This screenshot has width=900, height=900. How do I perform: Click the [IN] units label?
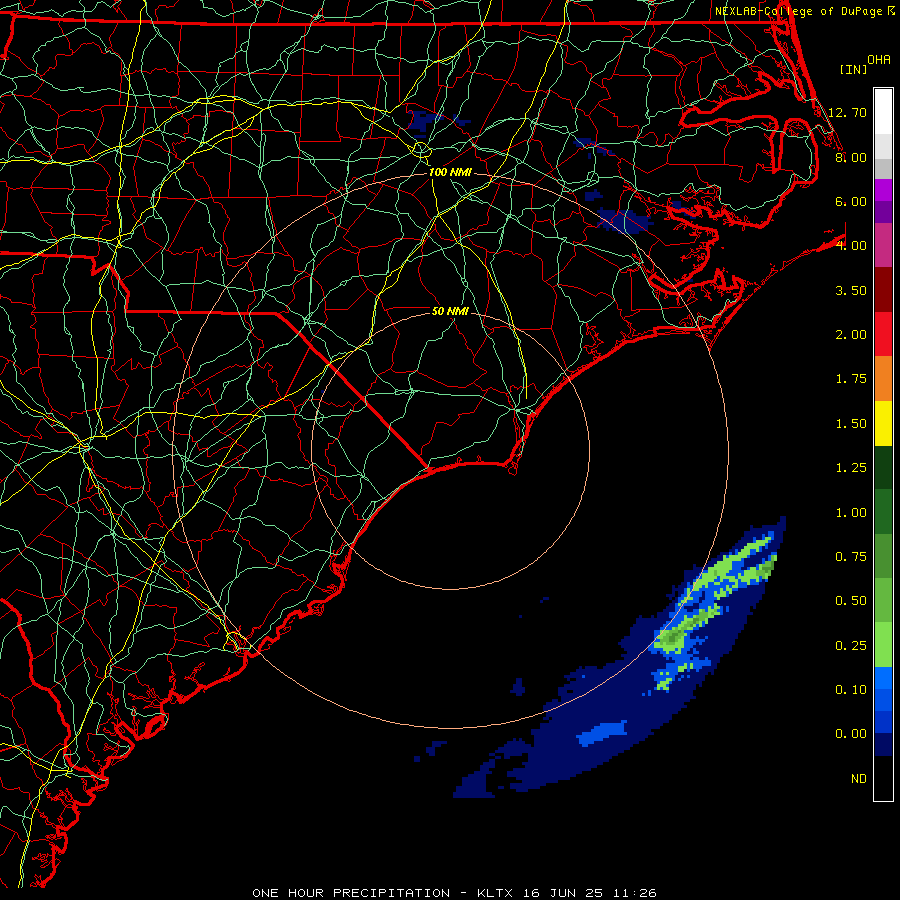[x=854, y=69]
